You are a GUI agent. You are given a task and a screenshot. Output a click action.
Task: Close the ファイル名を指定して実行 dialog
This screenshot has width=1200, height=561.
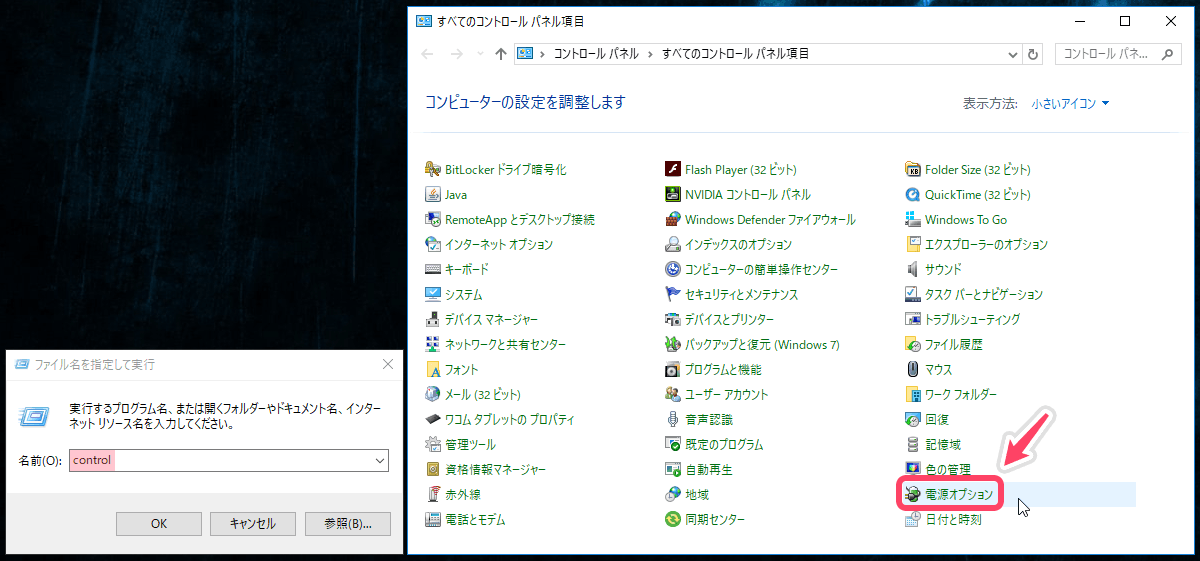coord(388,365)
